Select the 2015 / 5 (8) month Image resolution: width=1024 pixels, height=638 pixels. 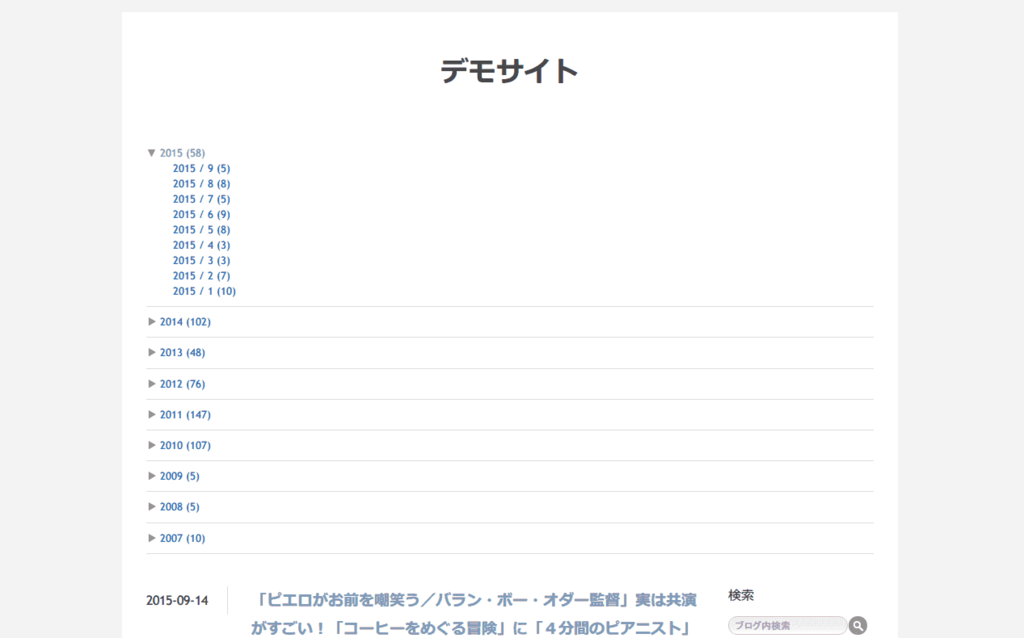pyautogui.click(x=201, y=230)
